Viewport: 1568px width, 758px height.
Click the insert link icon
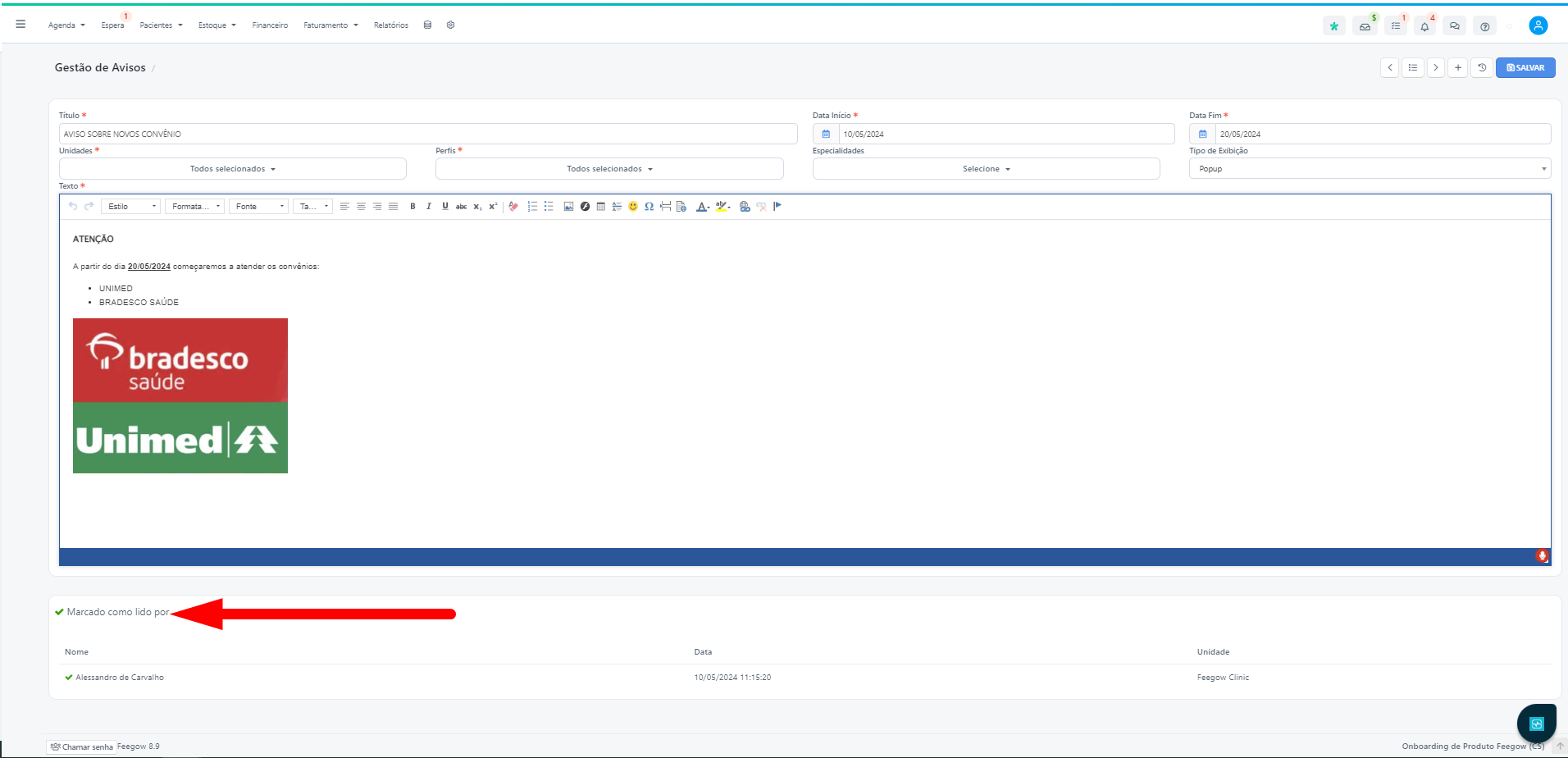click(745, 207)
